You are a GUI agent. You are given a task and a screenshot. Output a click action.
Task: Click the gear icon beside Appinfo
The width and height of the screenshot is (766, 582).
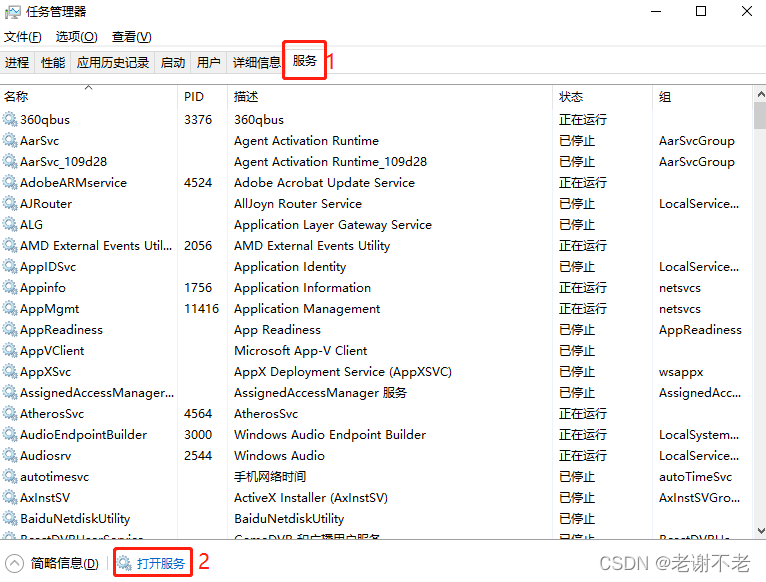(10, 287)
